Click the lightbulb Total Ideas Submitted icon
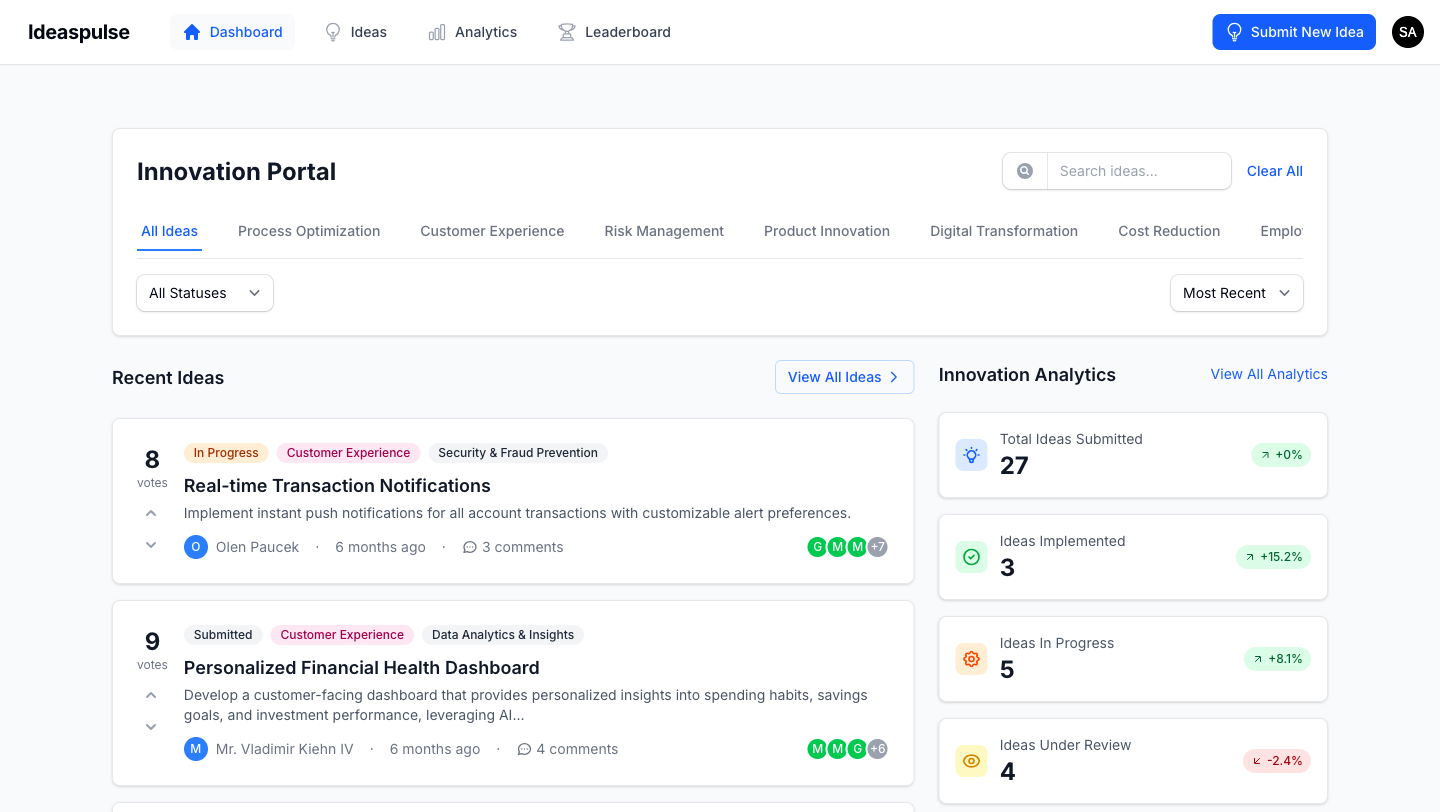This screenshot has height=812, width=1440. 971,455
